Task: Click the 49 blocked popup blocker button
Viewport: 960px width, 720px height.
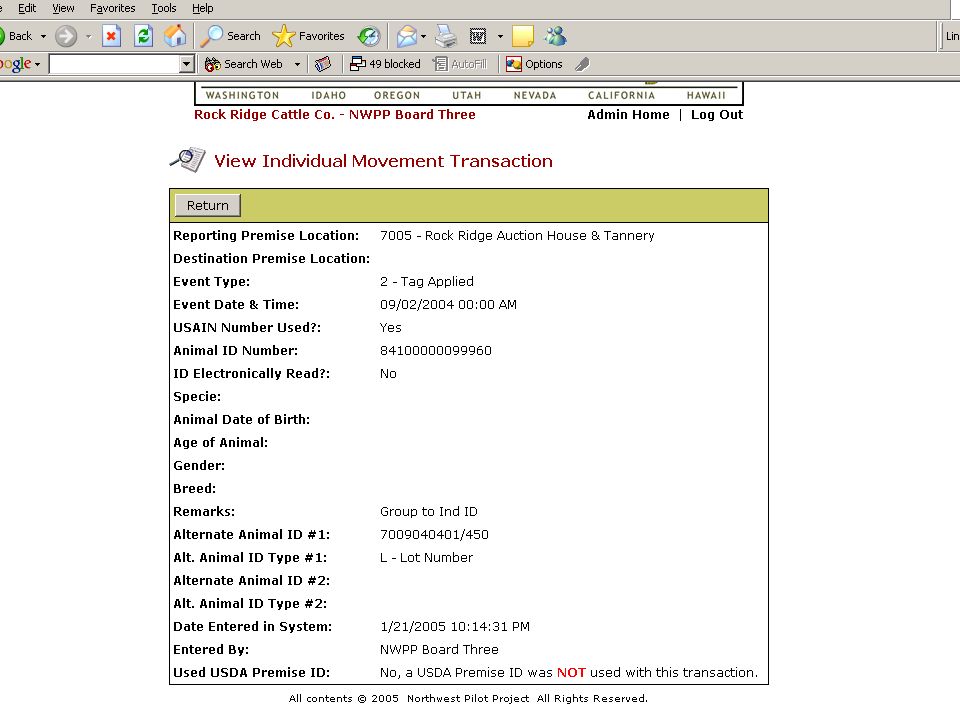Action: click(385, 64)
